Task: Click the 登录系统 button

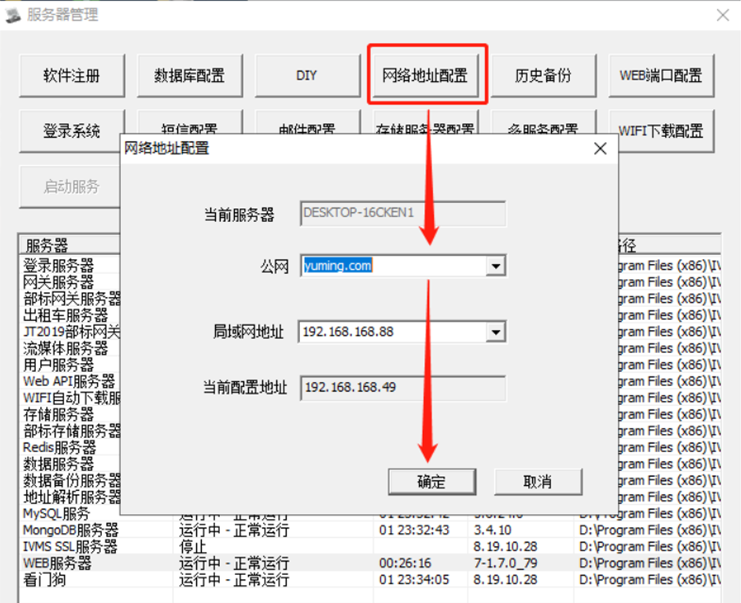Action: (x=72, y=131)
